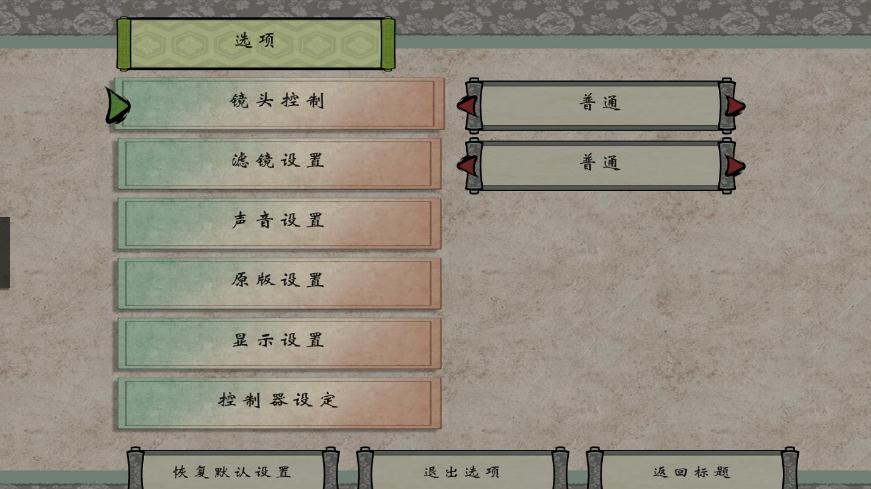Click left scroll handle of 滤镜设置 value

pos(474,166)
